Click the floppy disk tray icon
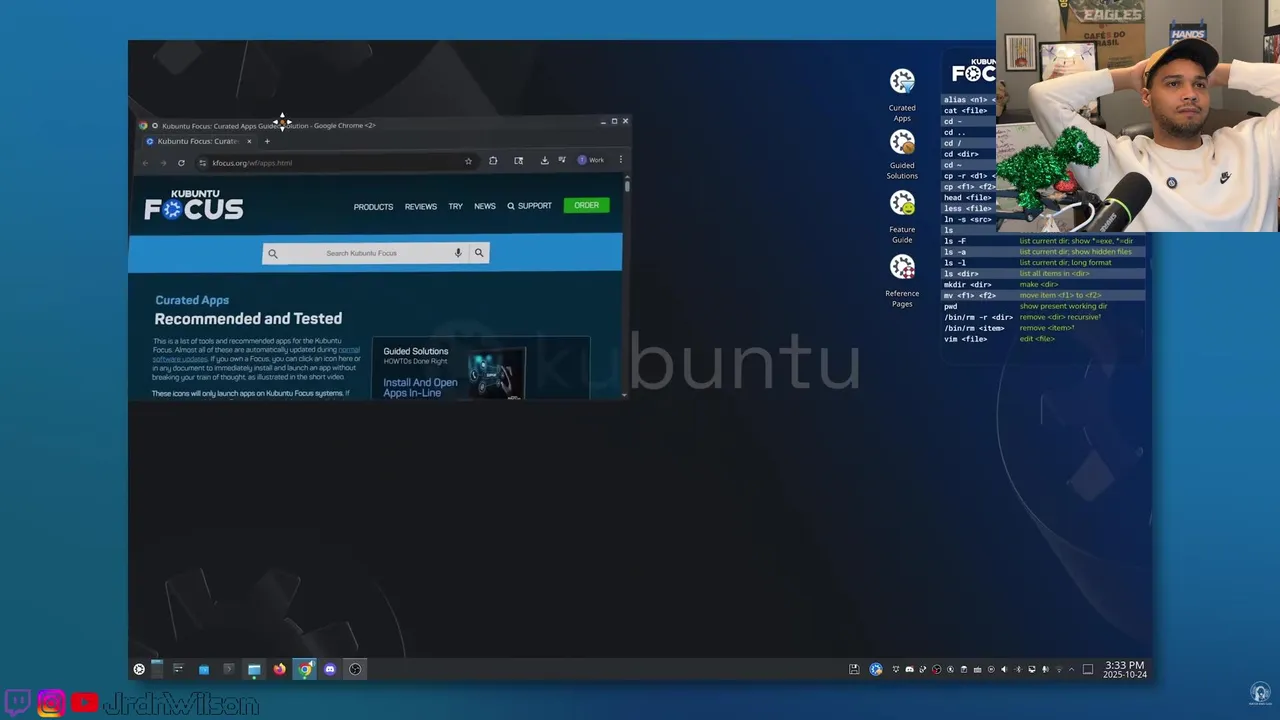 pyautogui.click(x=854, y=669)
